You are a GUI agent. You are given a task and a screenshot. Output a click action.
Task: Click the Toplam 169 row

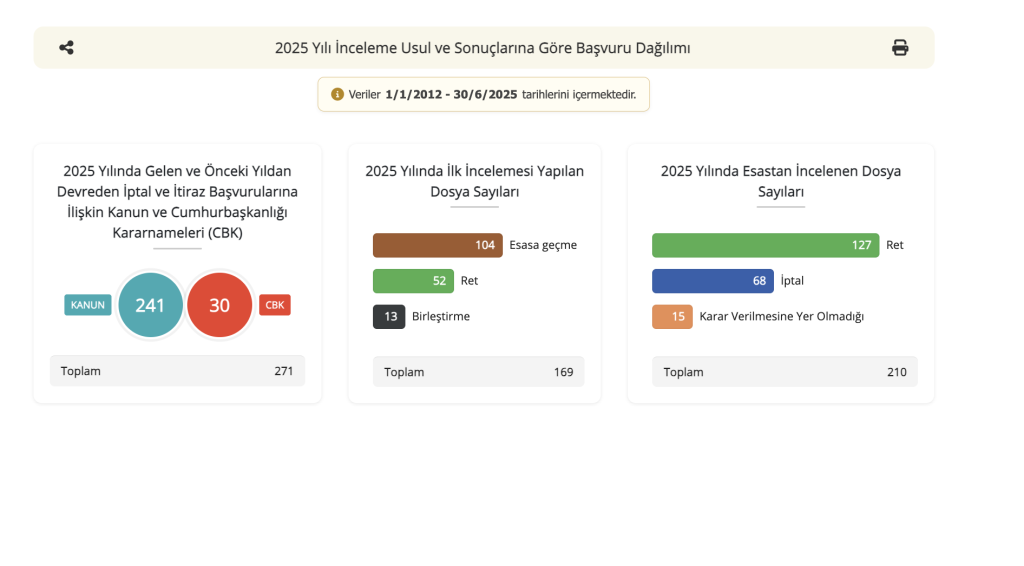tap(476, 372)
